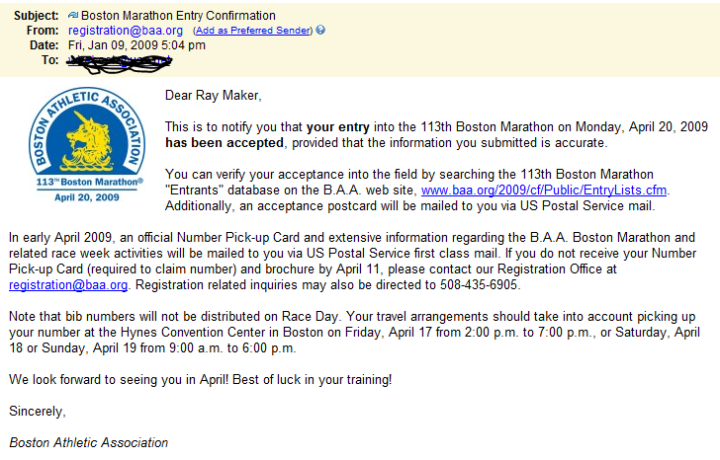This screenshot has height=460, width=720.
Task: Open the www.baa.org EntryLists.cfm link
Action: pos(544,190)
